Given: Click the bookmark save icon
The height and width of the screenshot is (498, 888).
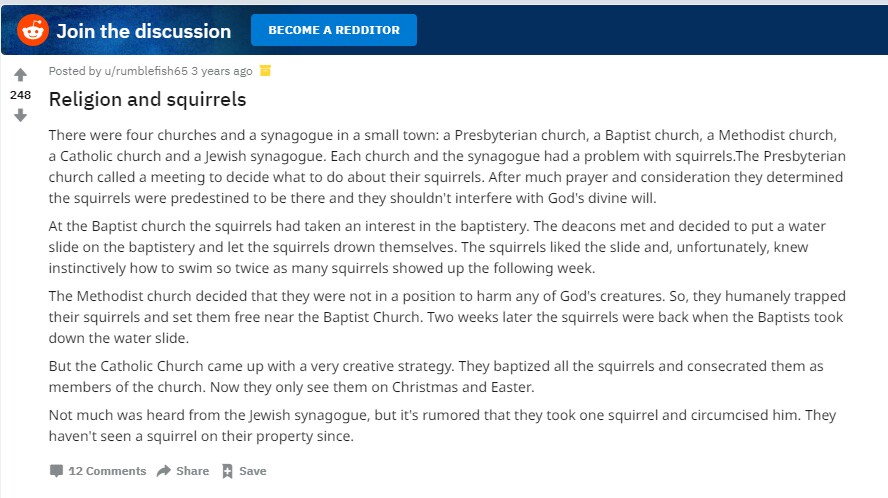Looking at the screenshot, I should [227, 471].
